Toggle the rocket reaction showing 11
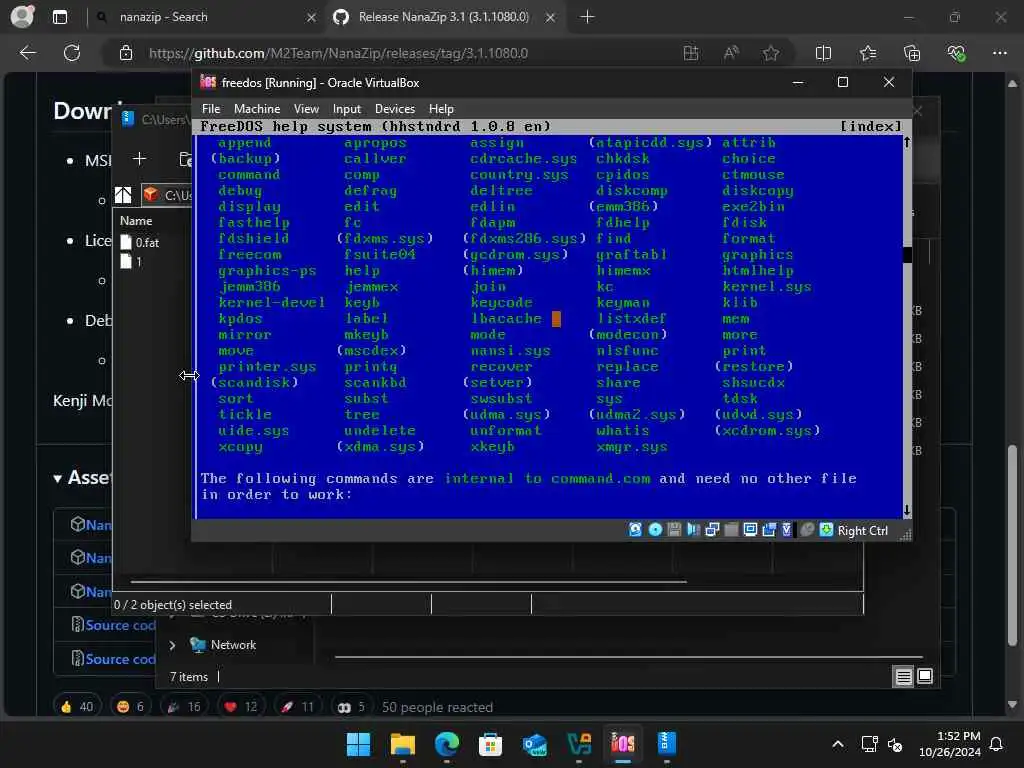Screen dimensions: 1024x768 (x=298, y=707)
